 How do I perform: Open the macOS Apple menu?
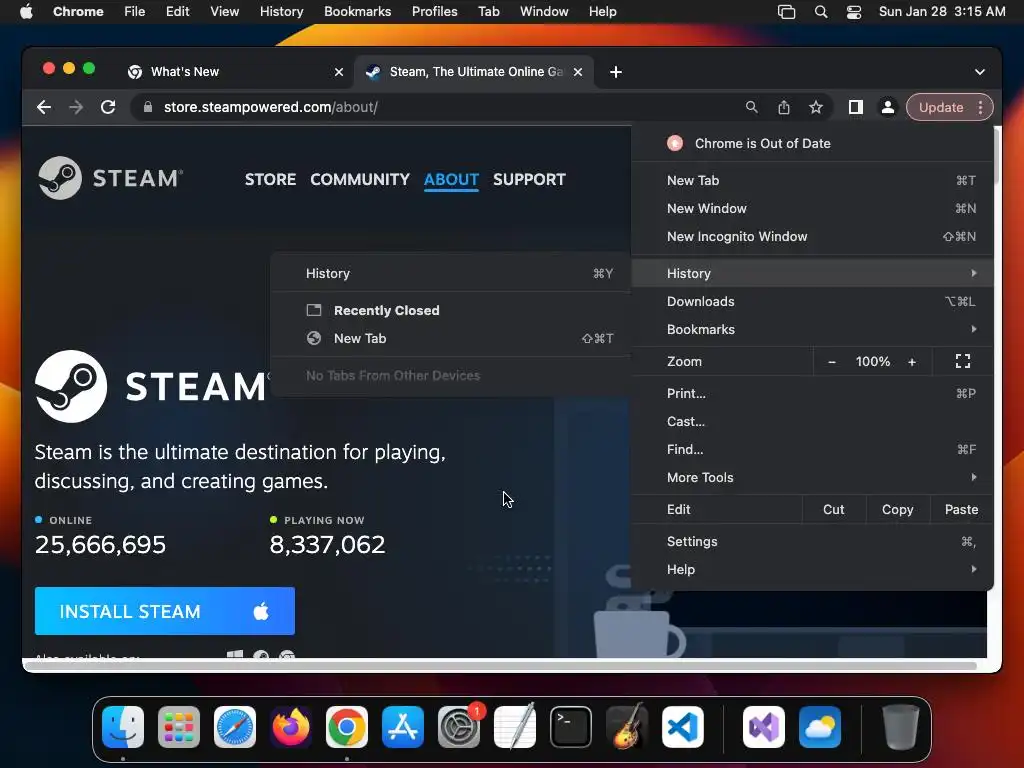[x=26, y=12]
